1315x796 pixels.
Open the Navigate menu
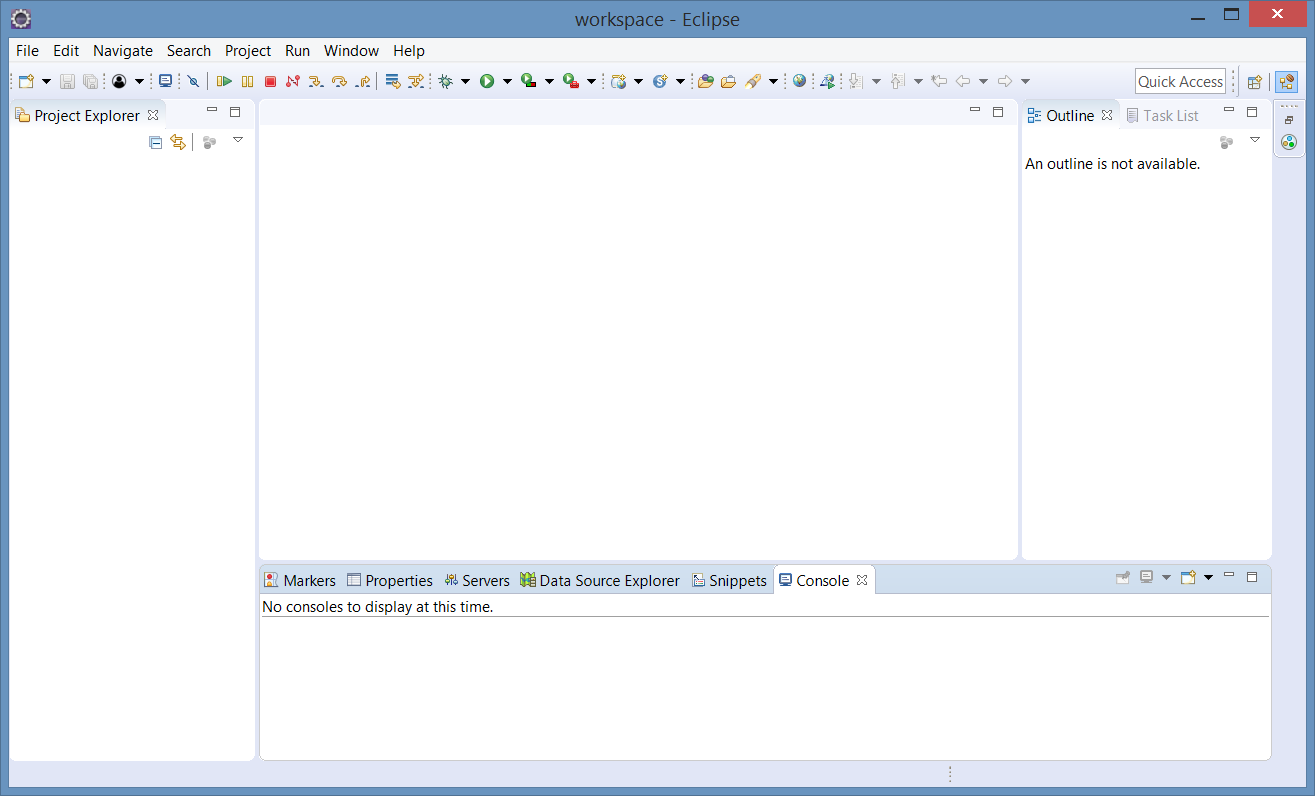click(123, 50)
